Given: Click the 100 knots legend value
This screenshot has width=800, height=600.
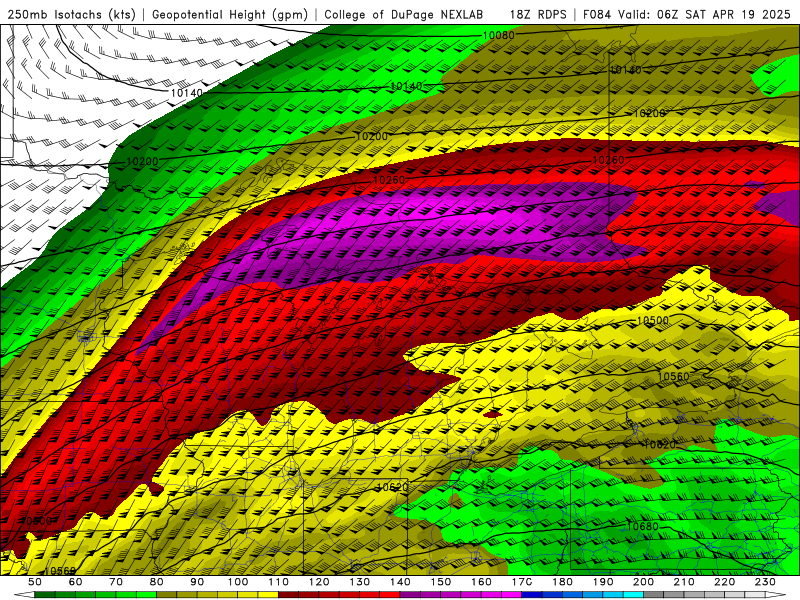Looking at the screenshot, I should click(x=238, y=582).
